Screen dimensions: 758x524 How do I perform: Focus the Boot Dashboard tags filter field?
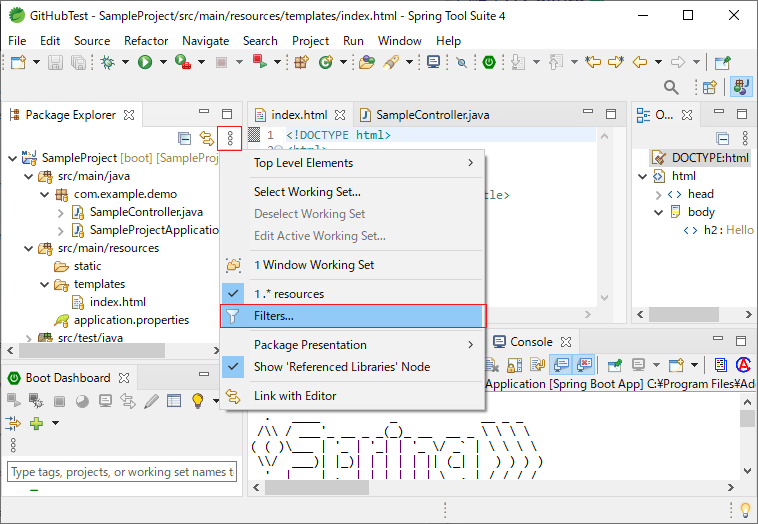[x=122, y=472]
